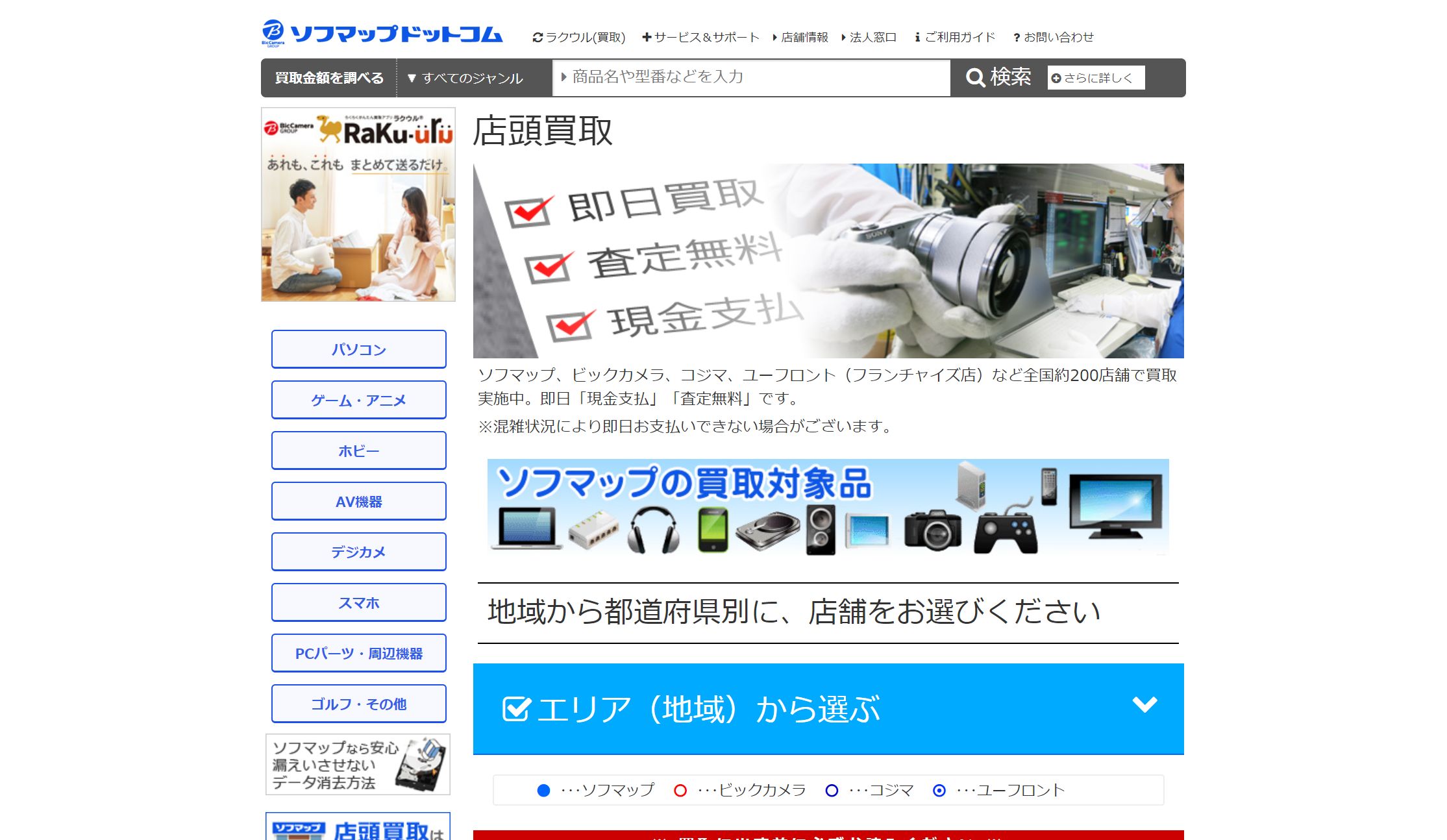Click the info icon beside ご利用ガイド
1447x840 pixels.
(x=917, y=38)
